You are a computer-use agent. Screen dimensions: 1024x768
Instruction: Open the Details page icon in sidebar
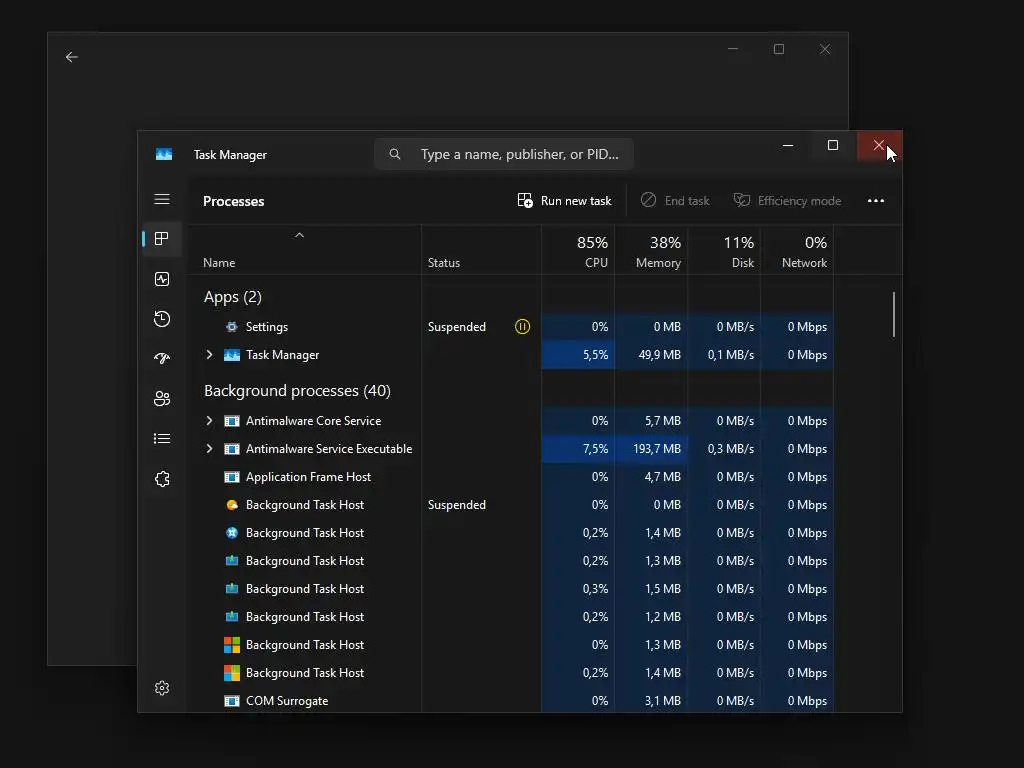(162, 438)
